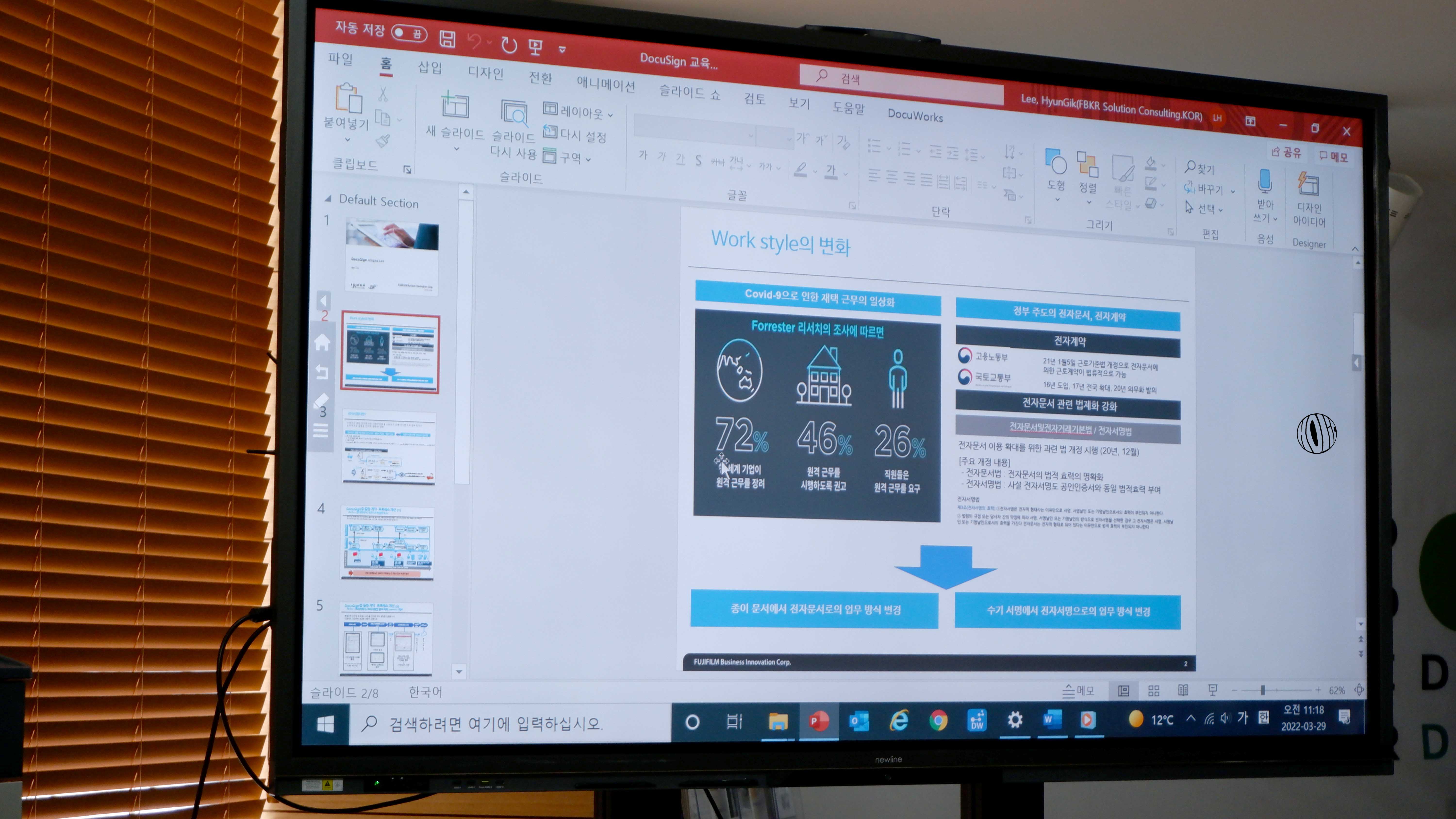Collapse the Default Section header
This screenshot has height=819, width=1456.
pos(328,199)
